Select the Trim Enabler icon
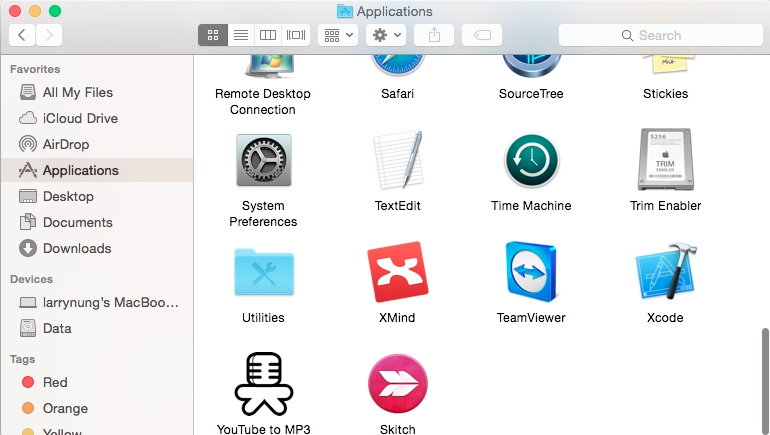The image size is (770, 435). point(665,160)
